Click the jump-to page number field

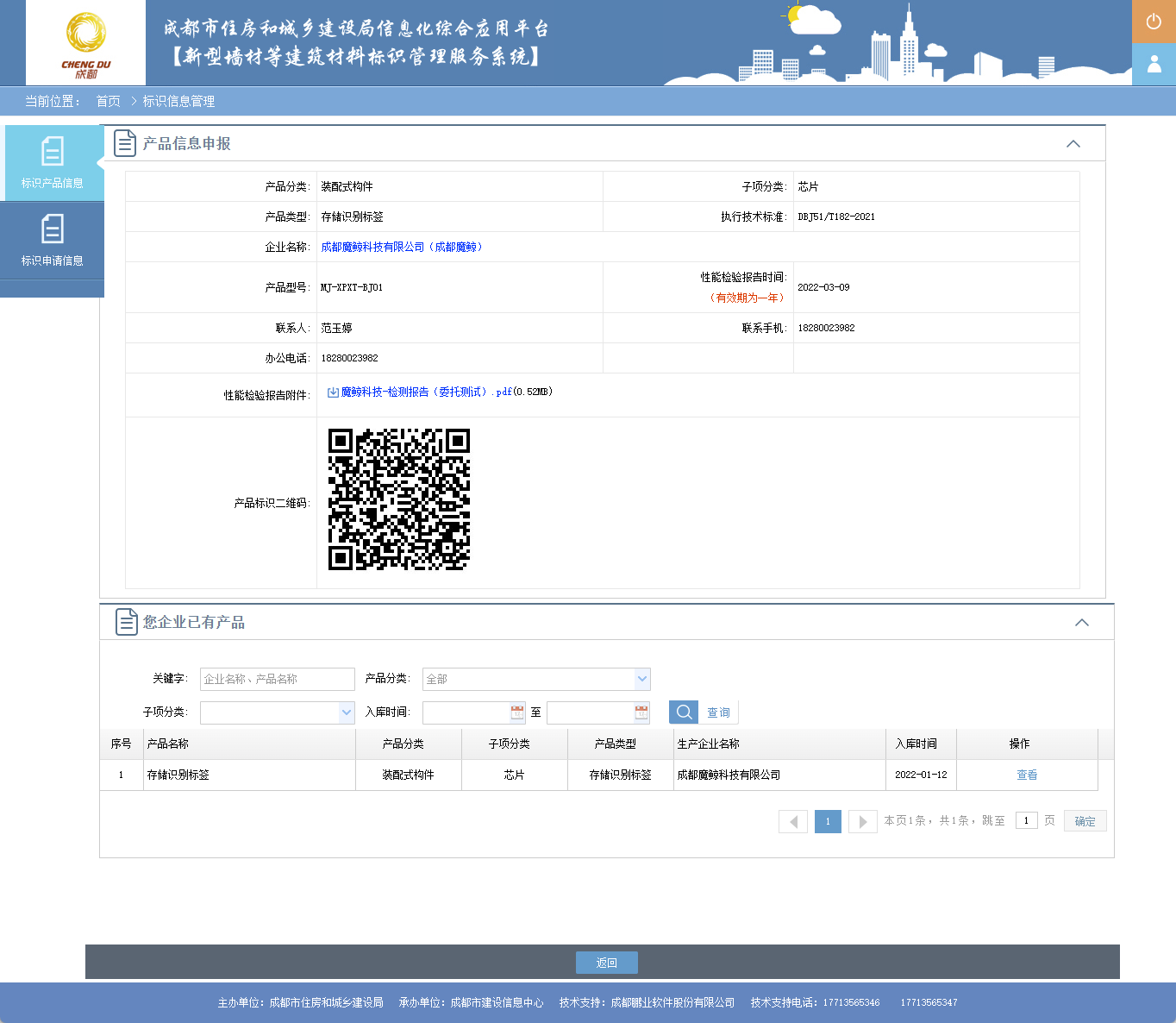tap(1026, 820)
